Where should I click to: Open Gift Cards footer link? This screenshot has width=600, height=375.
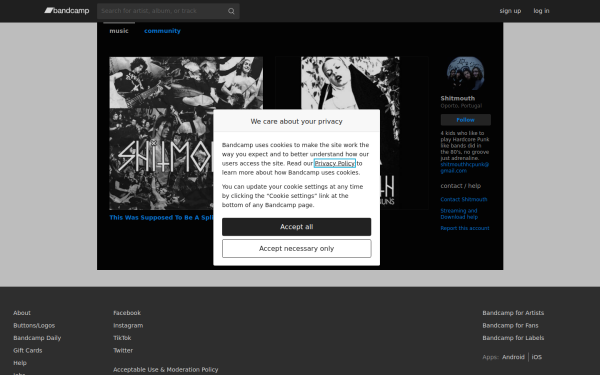[28, 351]
